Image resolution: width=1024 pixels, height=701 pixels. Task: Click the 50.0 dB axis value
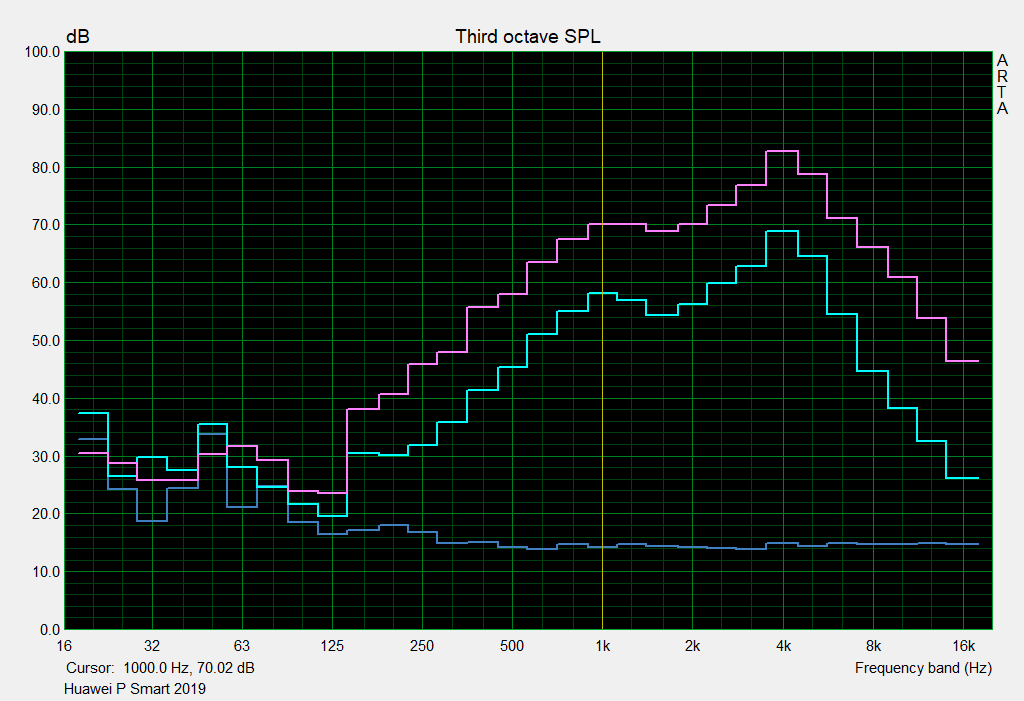(46, 341)
